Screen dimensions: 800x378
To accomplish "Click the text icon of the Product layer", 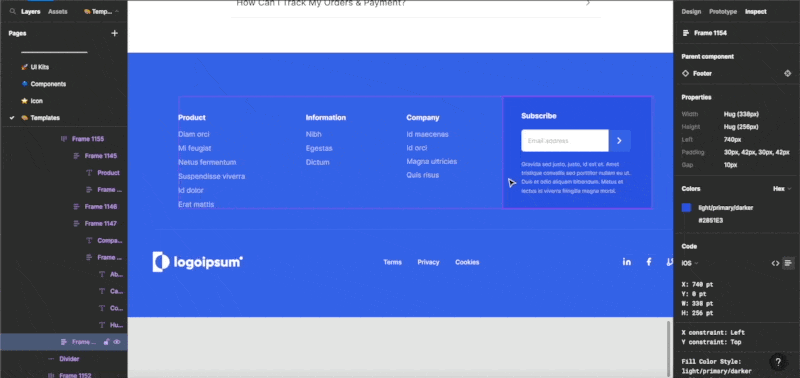I will [89, 172].
